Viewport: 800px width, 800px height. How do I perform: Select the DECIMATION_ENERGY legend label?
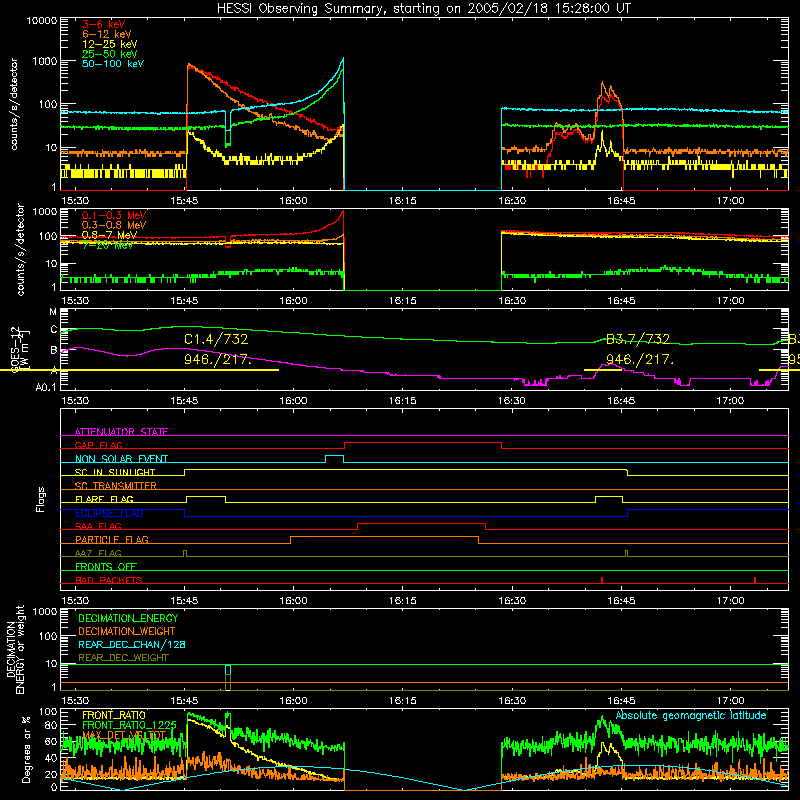tap(128, 618)
